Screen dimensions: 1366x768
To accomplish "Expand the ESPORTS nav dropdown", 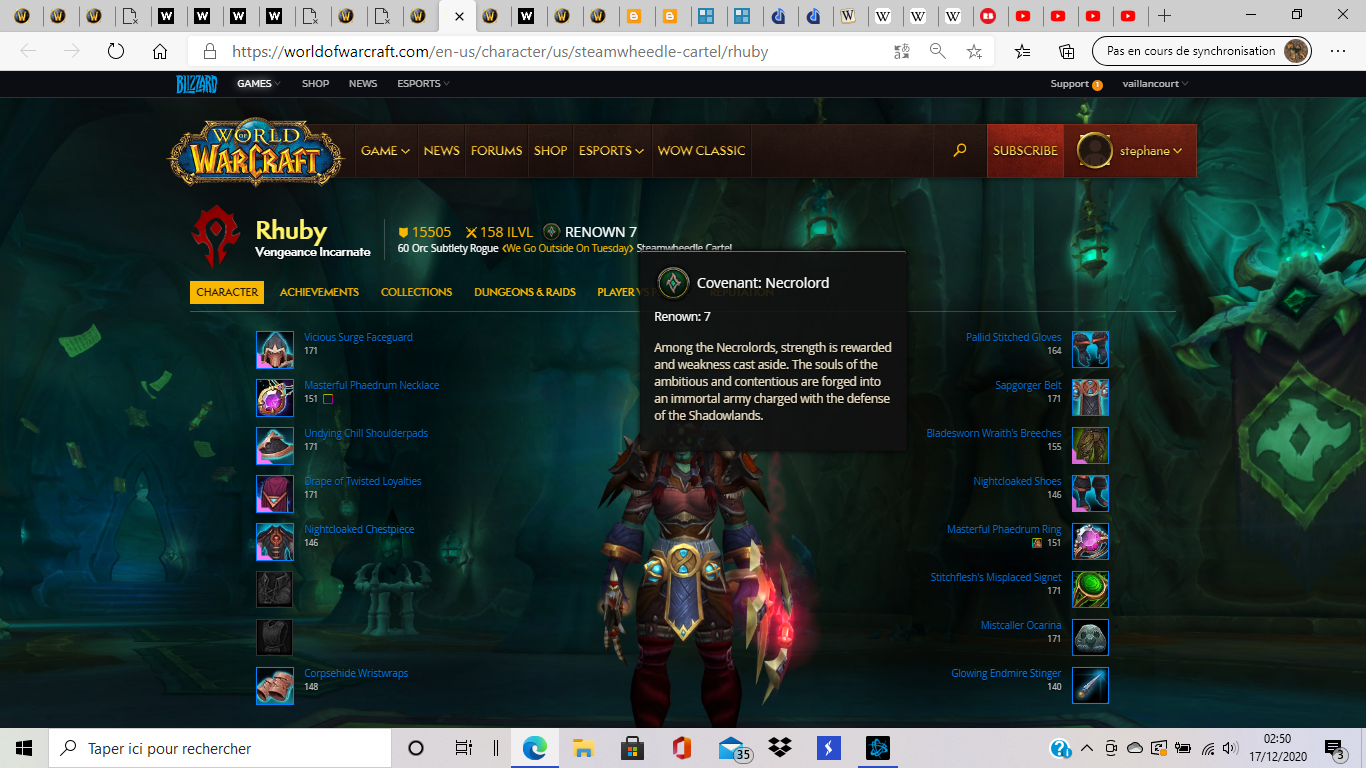I will [611, 151].
